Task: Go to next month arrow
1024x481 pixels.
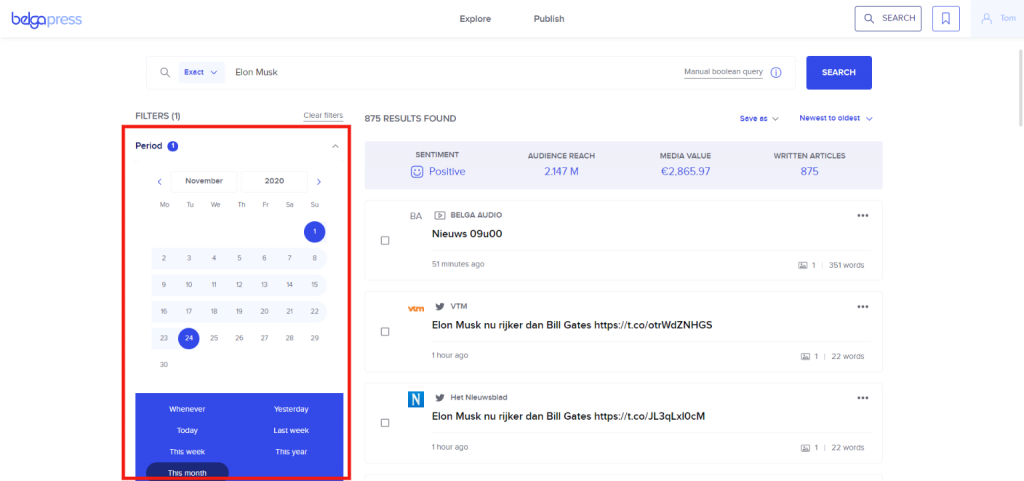Action: point(319,181)
